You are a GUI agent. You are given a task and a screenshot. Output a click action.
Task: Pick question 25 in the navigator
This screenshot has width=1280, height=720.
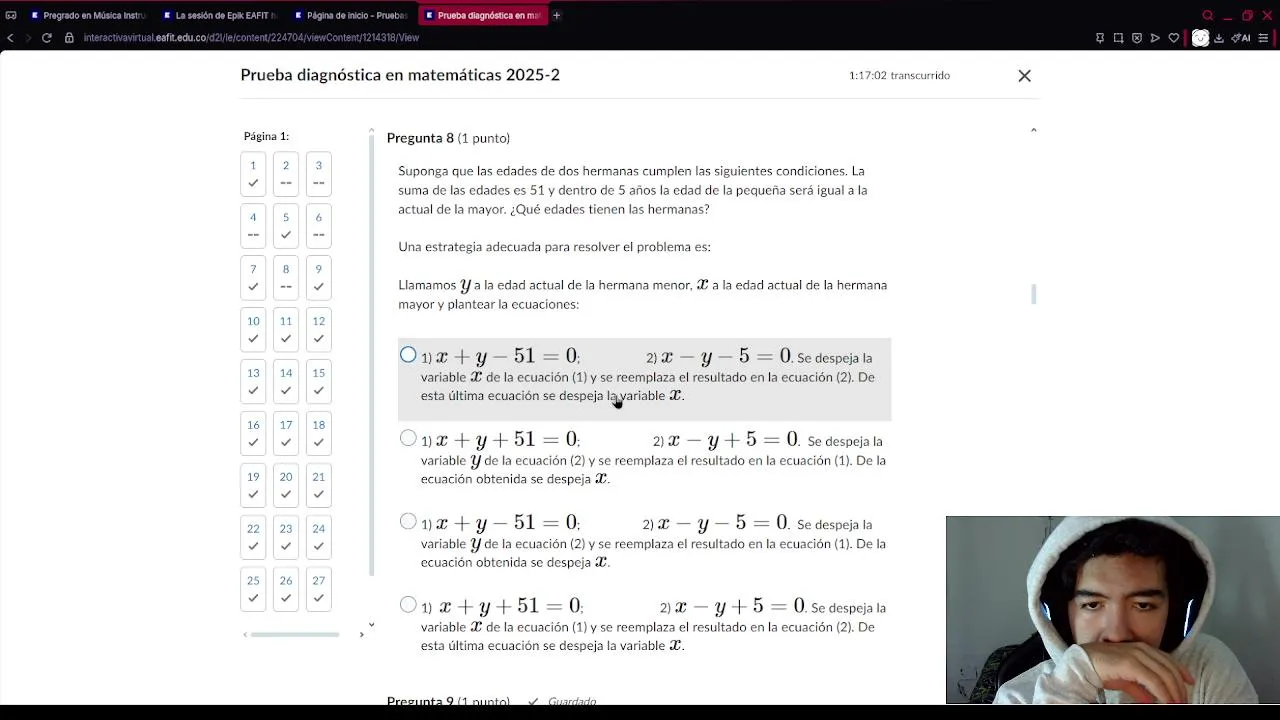(x=253, y=590)
